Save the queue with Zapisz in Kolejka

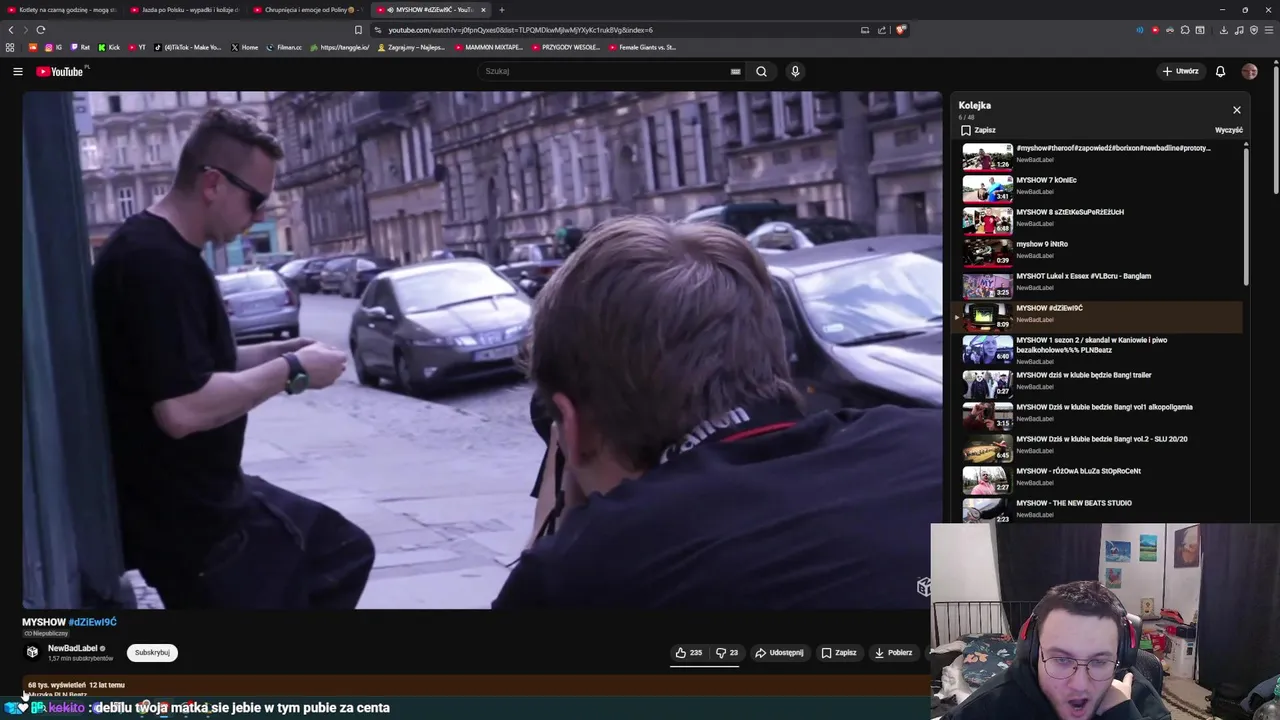pyautogui.click(x=978, y=130)
